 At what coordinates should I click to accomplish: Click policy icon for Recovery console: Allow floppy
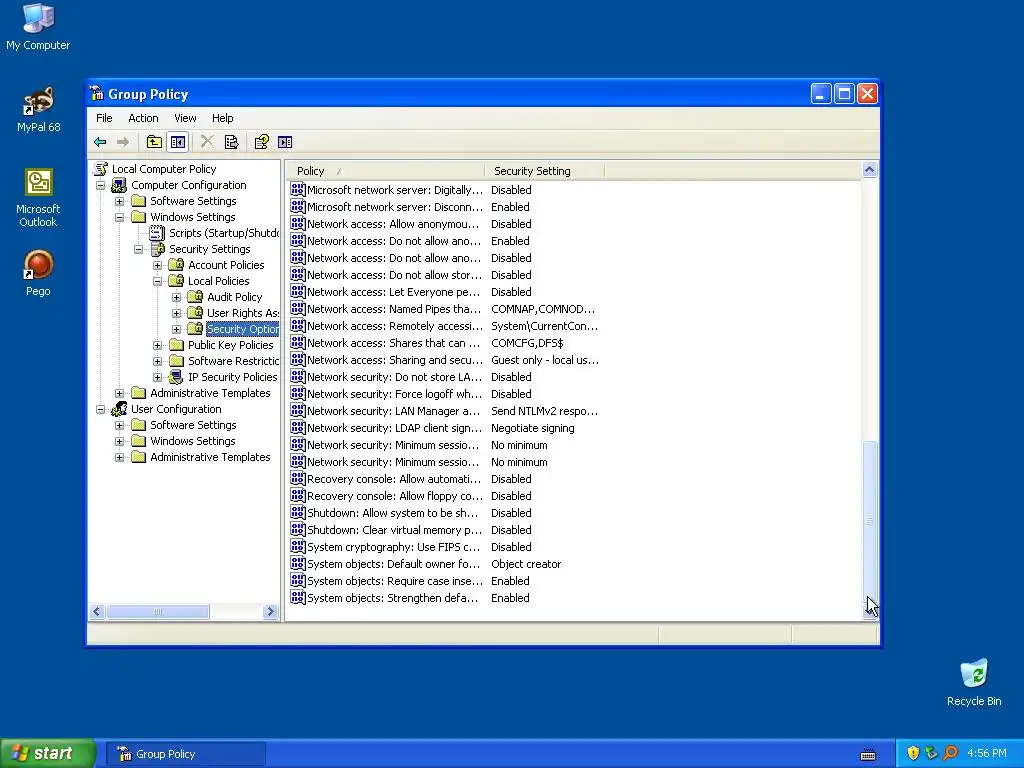(x=298, y=496)
